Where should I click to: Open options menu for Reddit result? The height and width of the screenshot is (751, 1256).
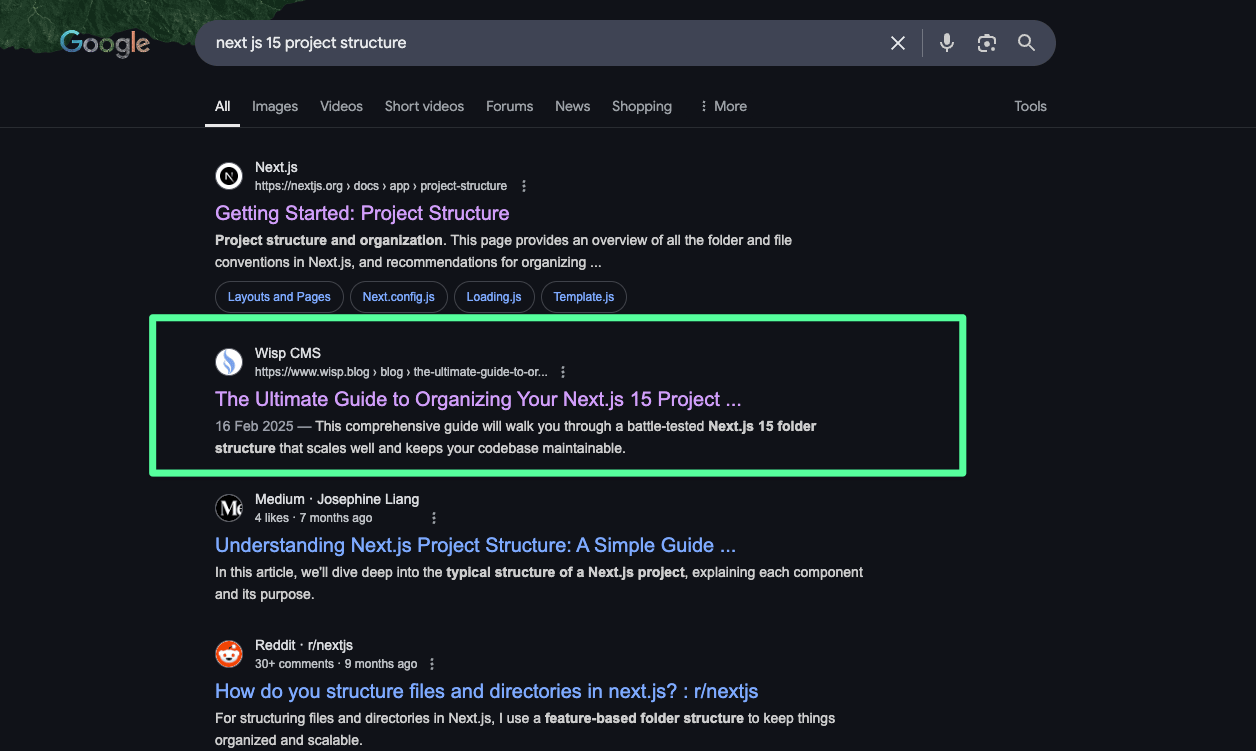pos(432,664)
